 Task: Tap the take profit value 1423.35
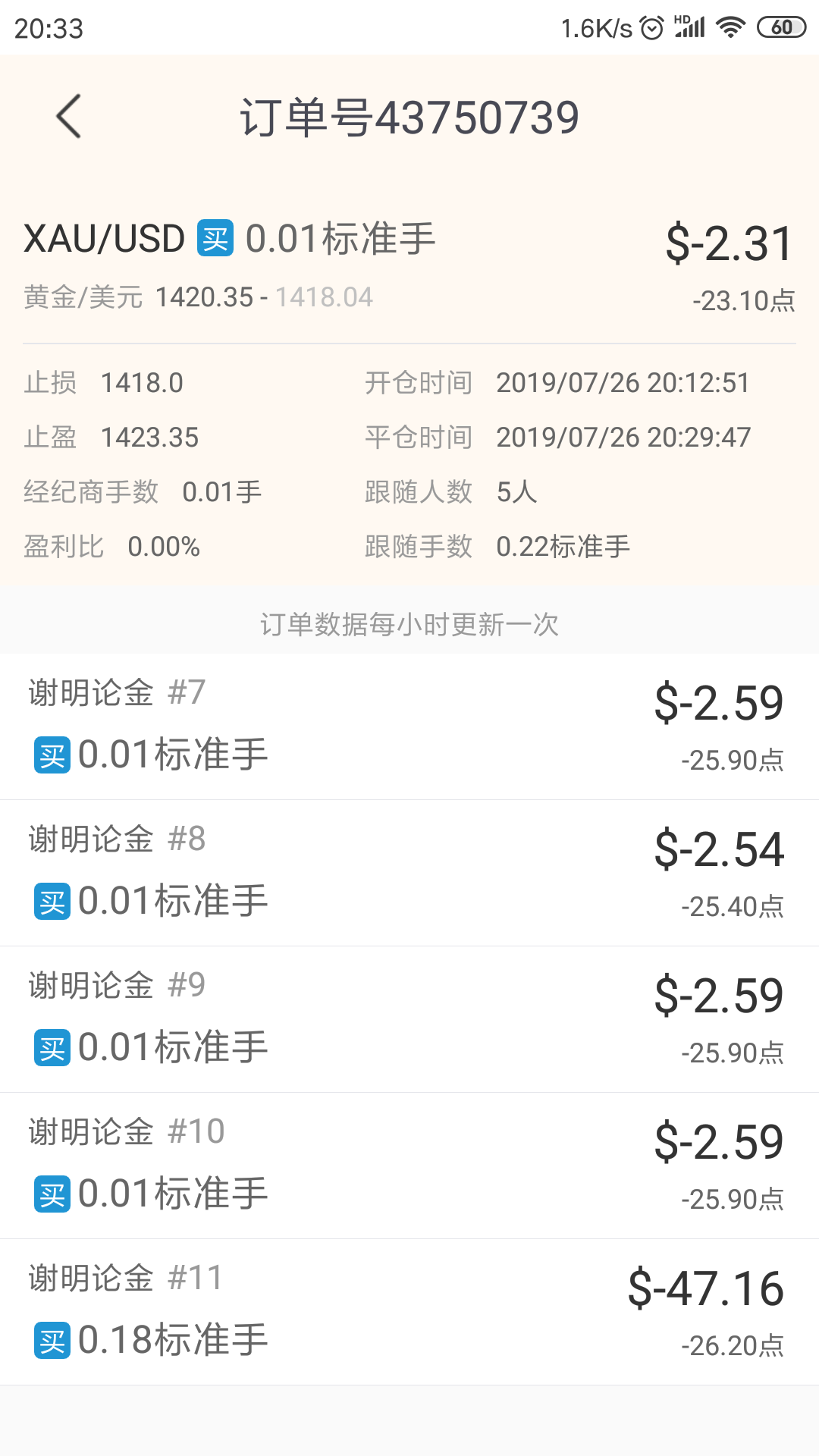[x=149, y=438]
